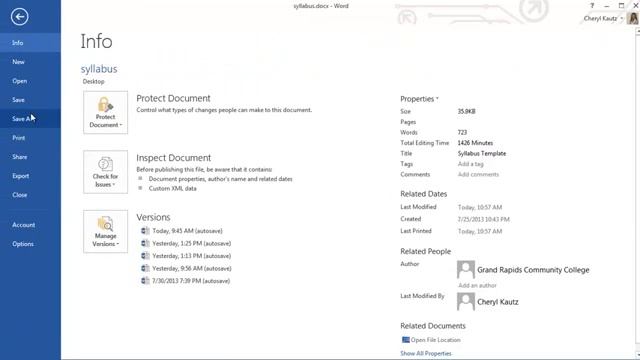Select Share in the backstage menu

pos(30,157)
